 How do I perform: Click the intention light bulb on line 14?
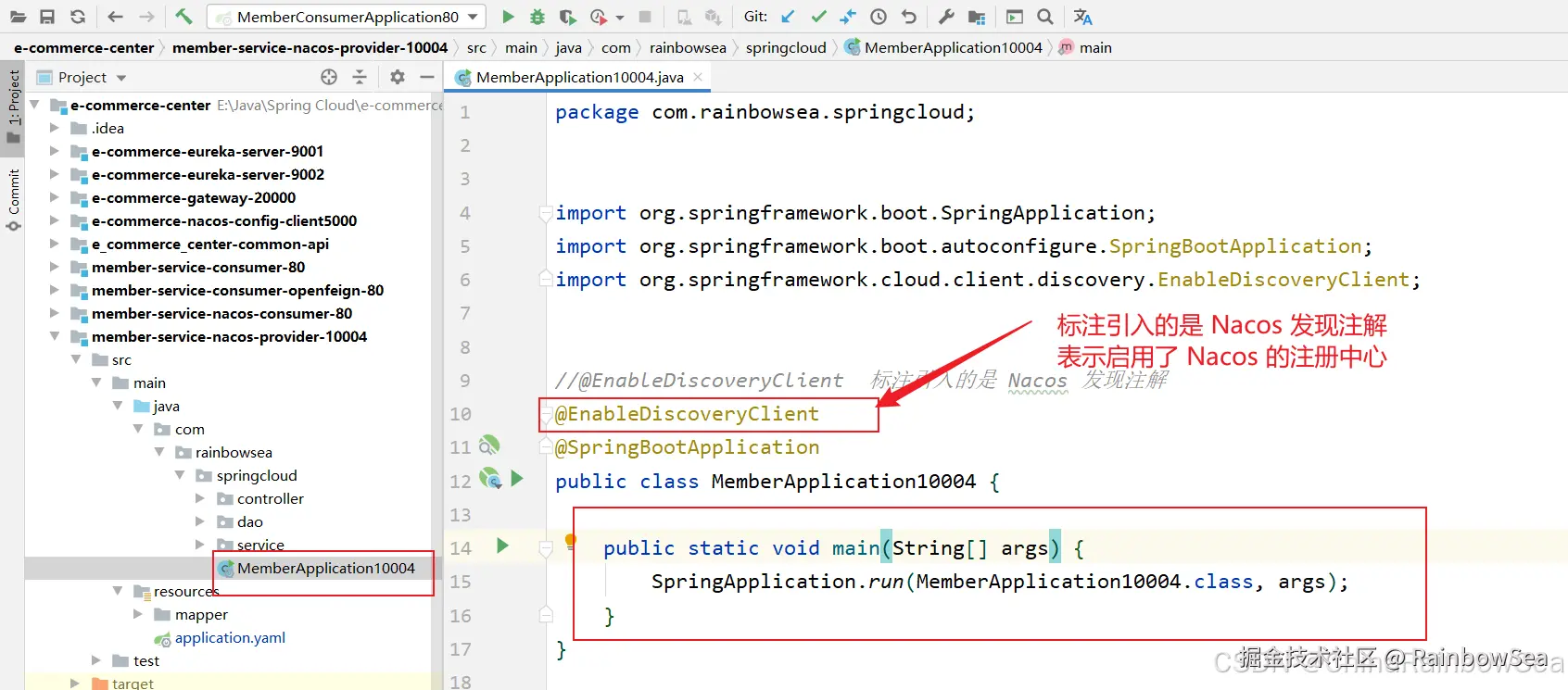pos(571,542)
